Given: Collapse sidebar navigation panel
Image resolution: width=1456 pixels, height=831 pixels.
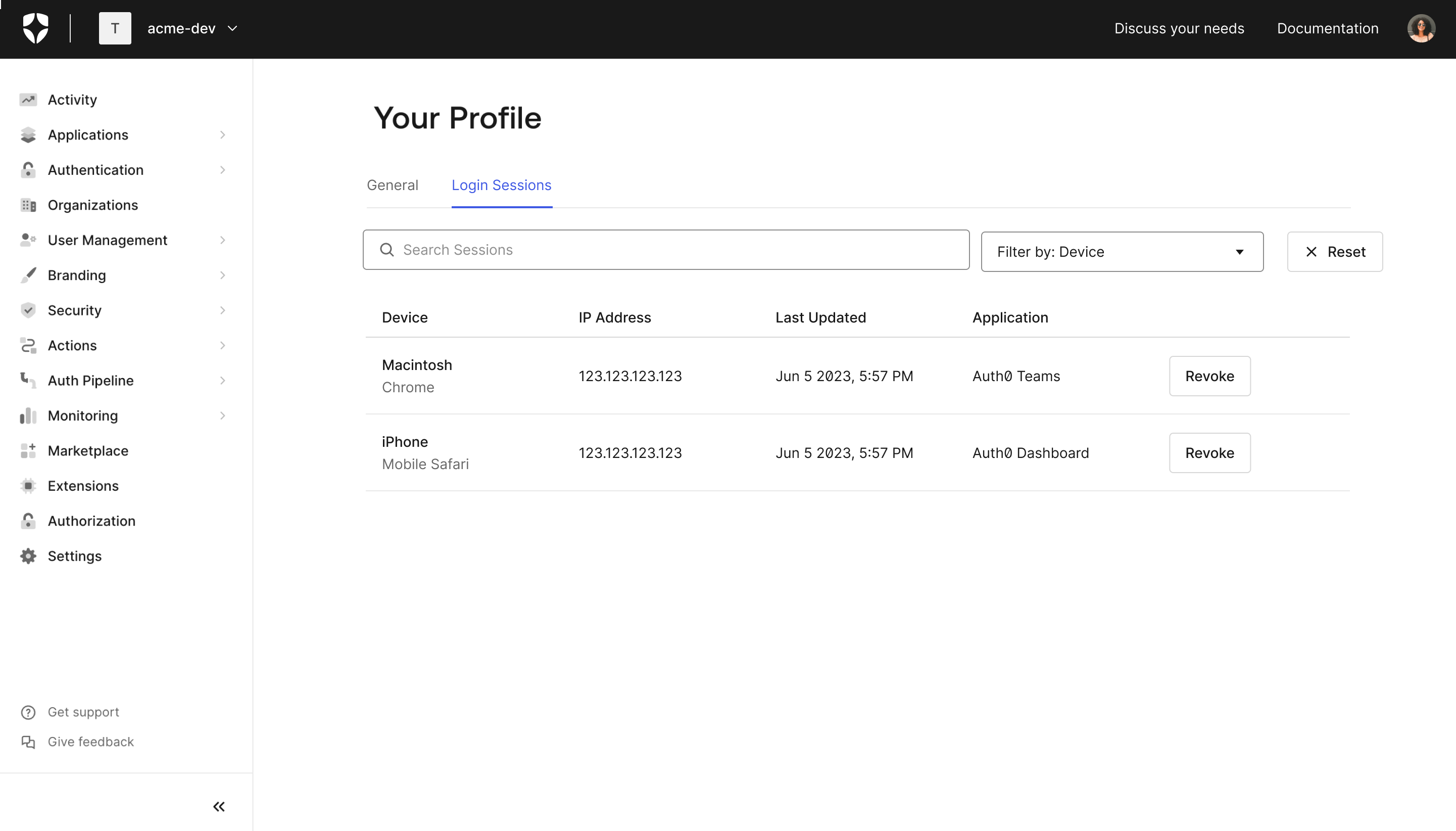Looking at the screenshot, I should click(218, 807).
